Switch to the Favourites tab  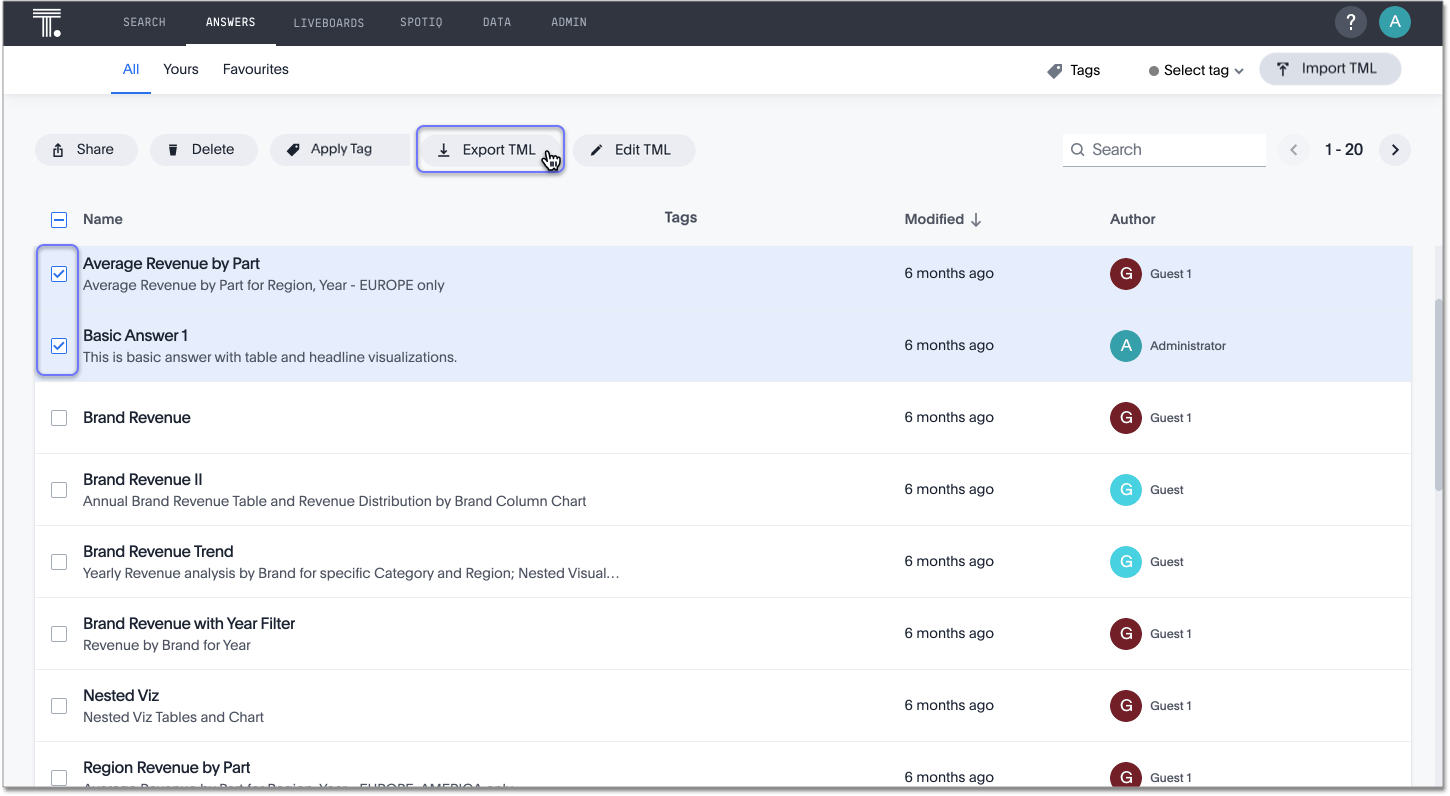click(x=255, y=69)
